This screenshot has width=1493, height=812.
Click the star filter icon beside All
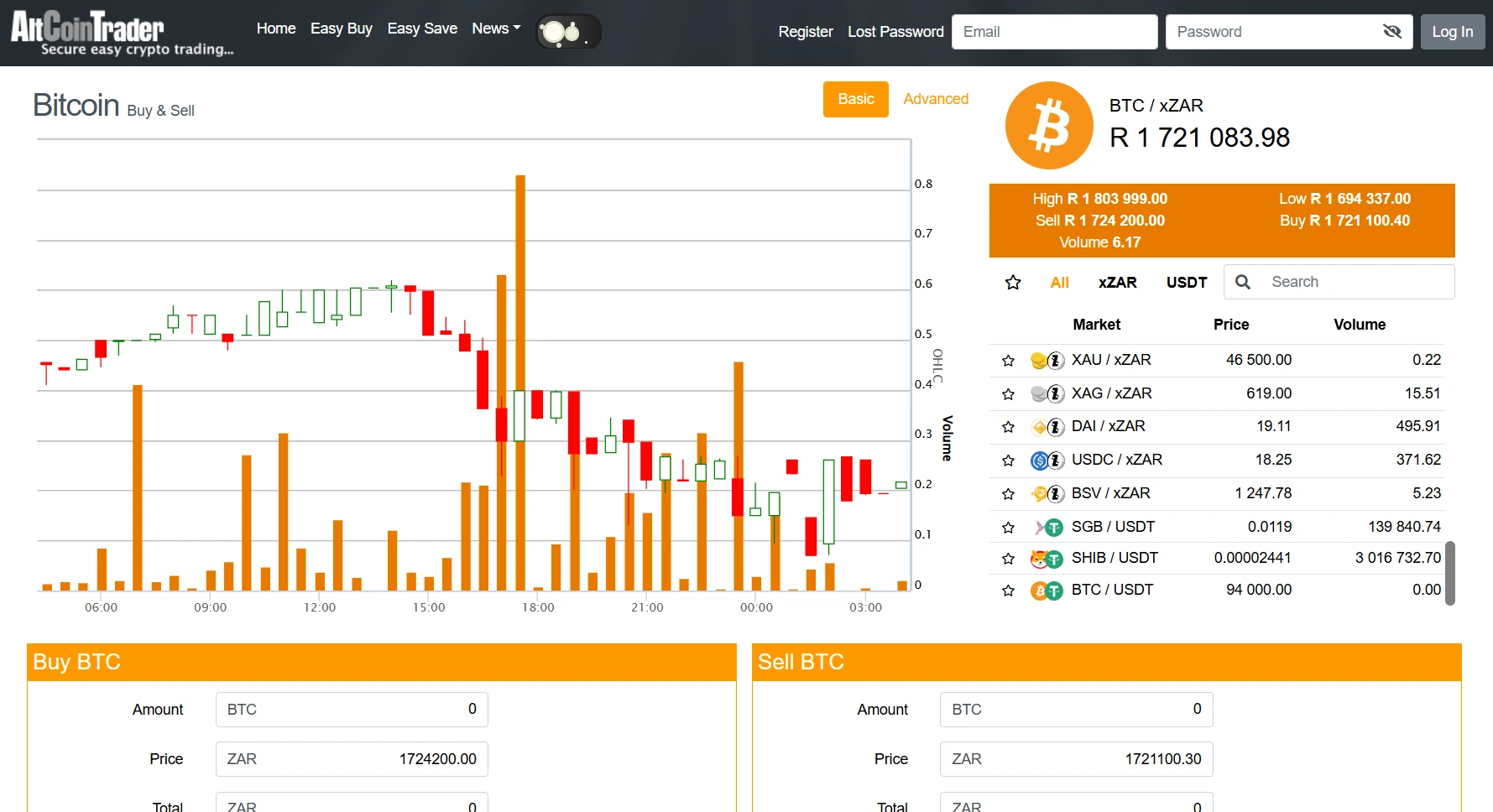click(x=1013, y=283)
